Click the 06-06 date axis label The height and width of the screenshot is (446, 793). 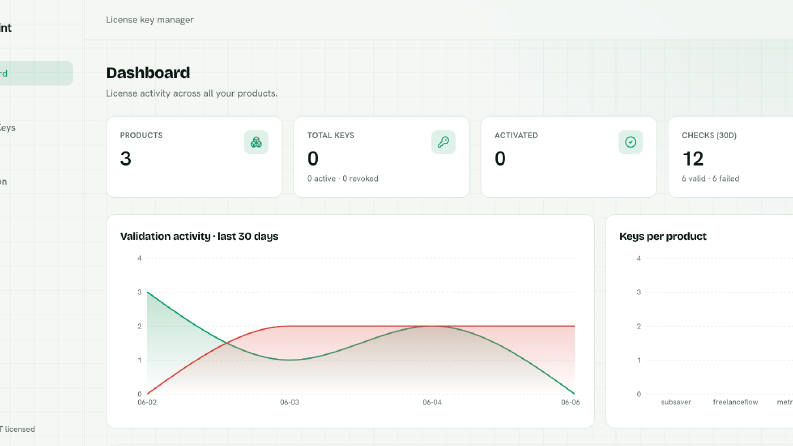pos(570,403)
